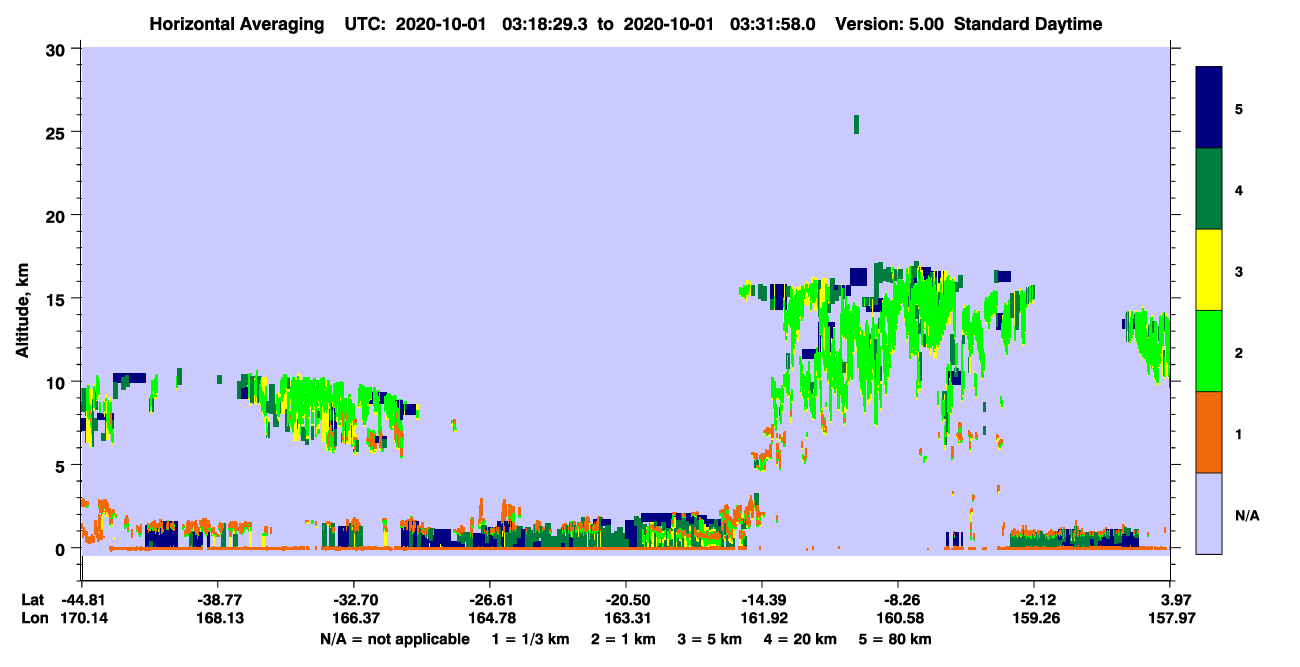Click the 'Lat' row label
Screen dimensions: 1300x667
pyautogui.click(x=32, y=600)
